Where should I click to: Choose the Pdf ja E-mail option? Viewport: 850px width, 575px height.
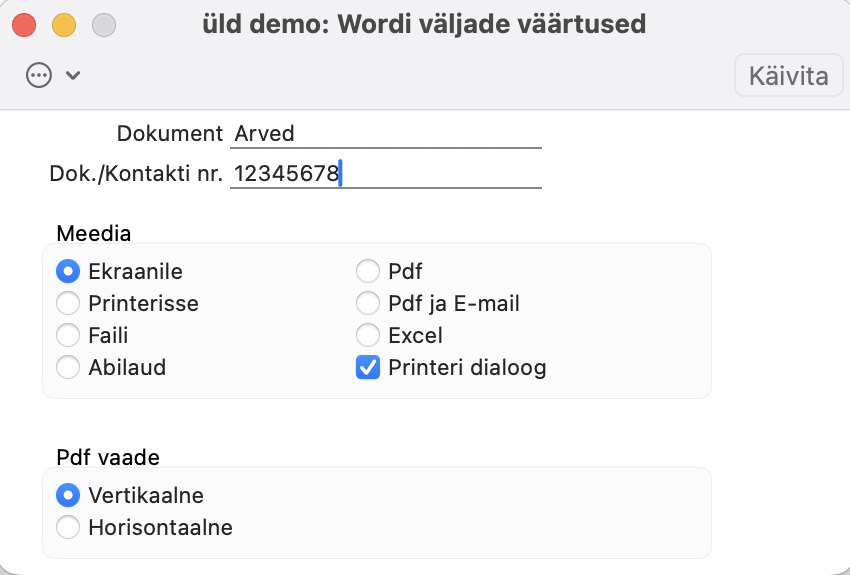click(x=368, y=303)
